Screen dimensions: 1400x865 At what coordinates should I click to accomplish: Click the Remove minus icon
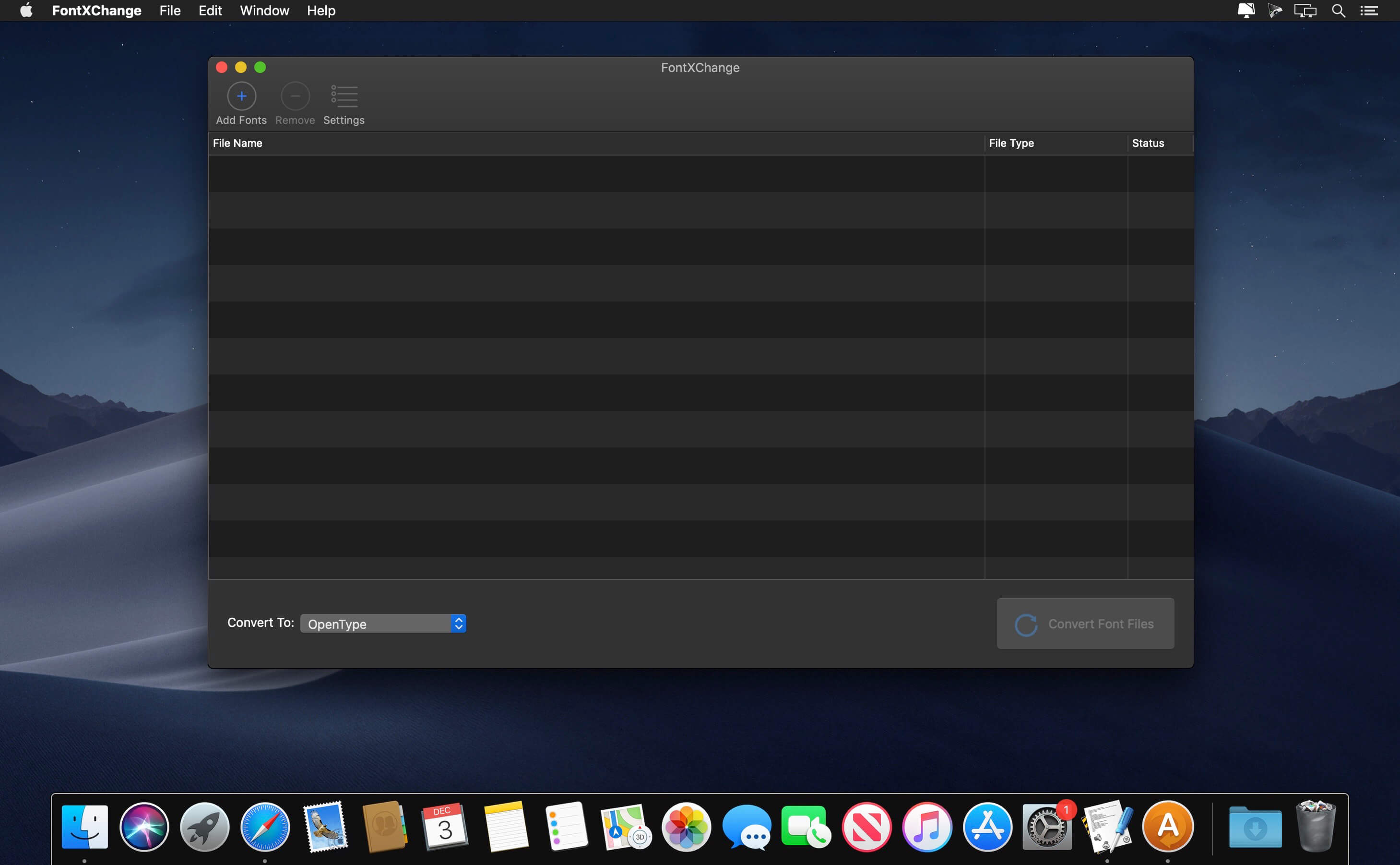point(295,96)
